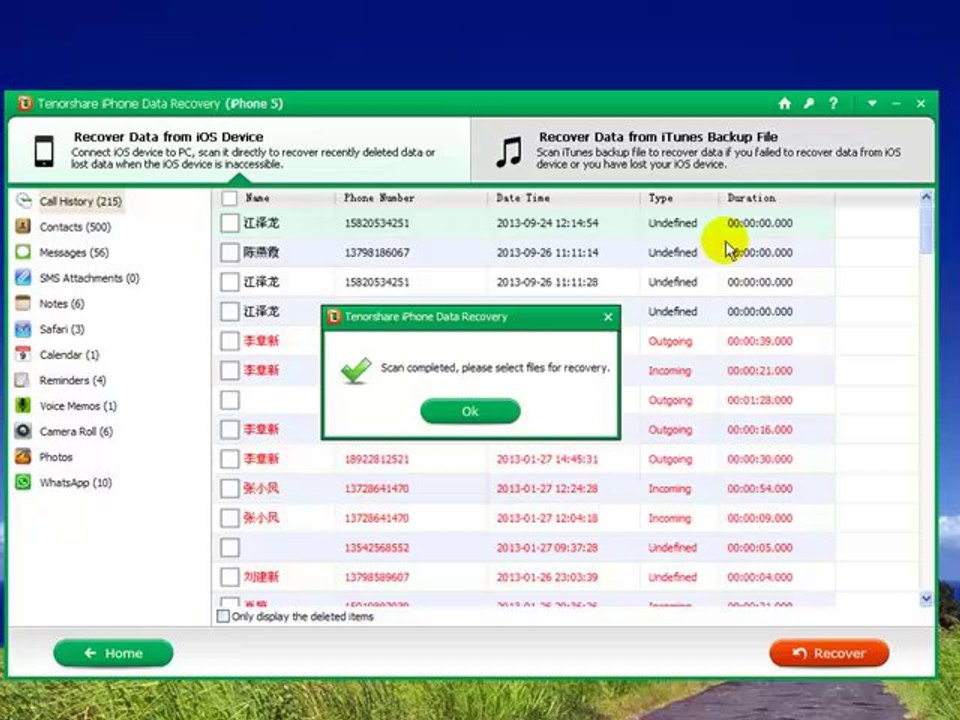Check the row dated 2013-01-27 12:24:28
The width and height of the screenshot is (960, 720).
tap(230, 488)
